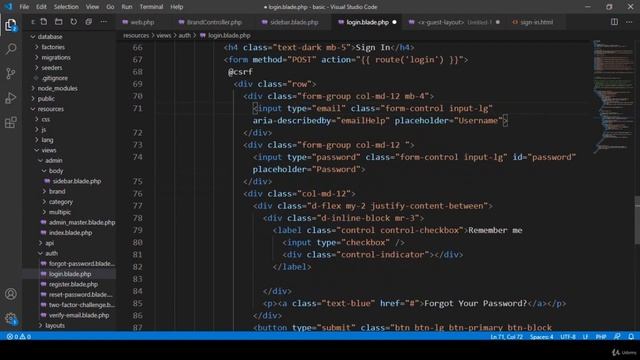
Task: Open the Search view icon
Action: coord(11,49)
